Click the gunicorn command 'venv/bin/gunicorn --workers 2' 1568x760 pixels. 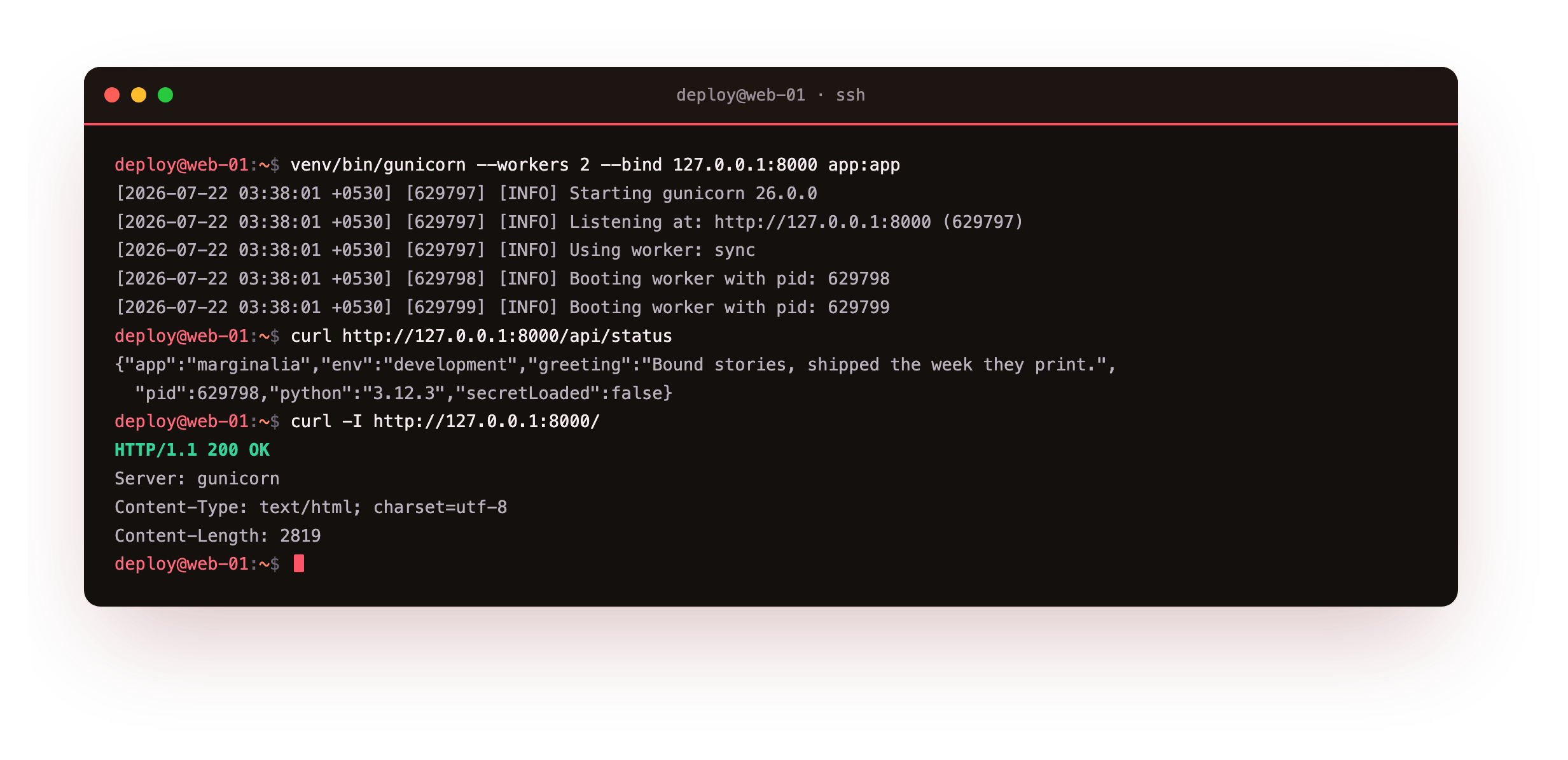(440, 165)
